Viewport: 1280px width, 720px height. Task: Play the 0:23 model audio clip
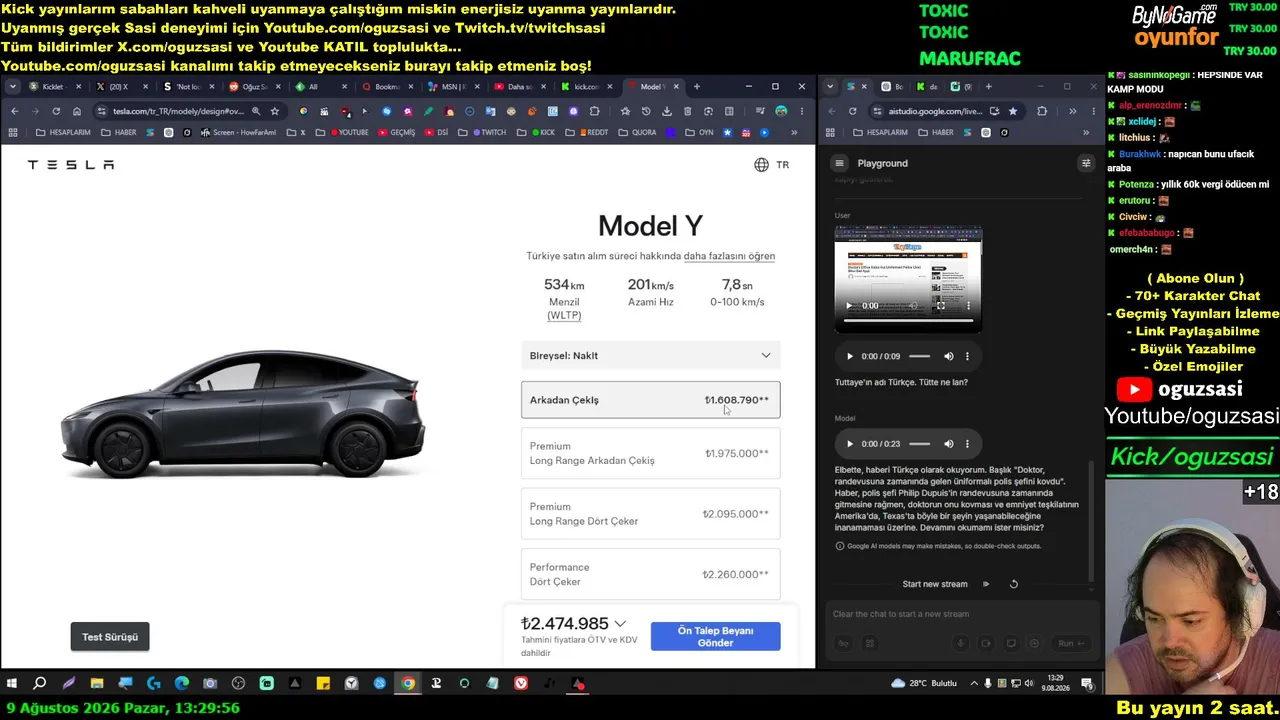850,444
